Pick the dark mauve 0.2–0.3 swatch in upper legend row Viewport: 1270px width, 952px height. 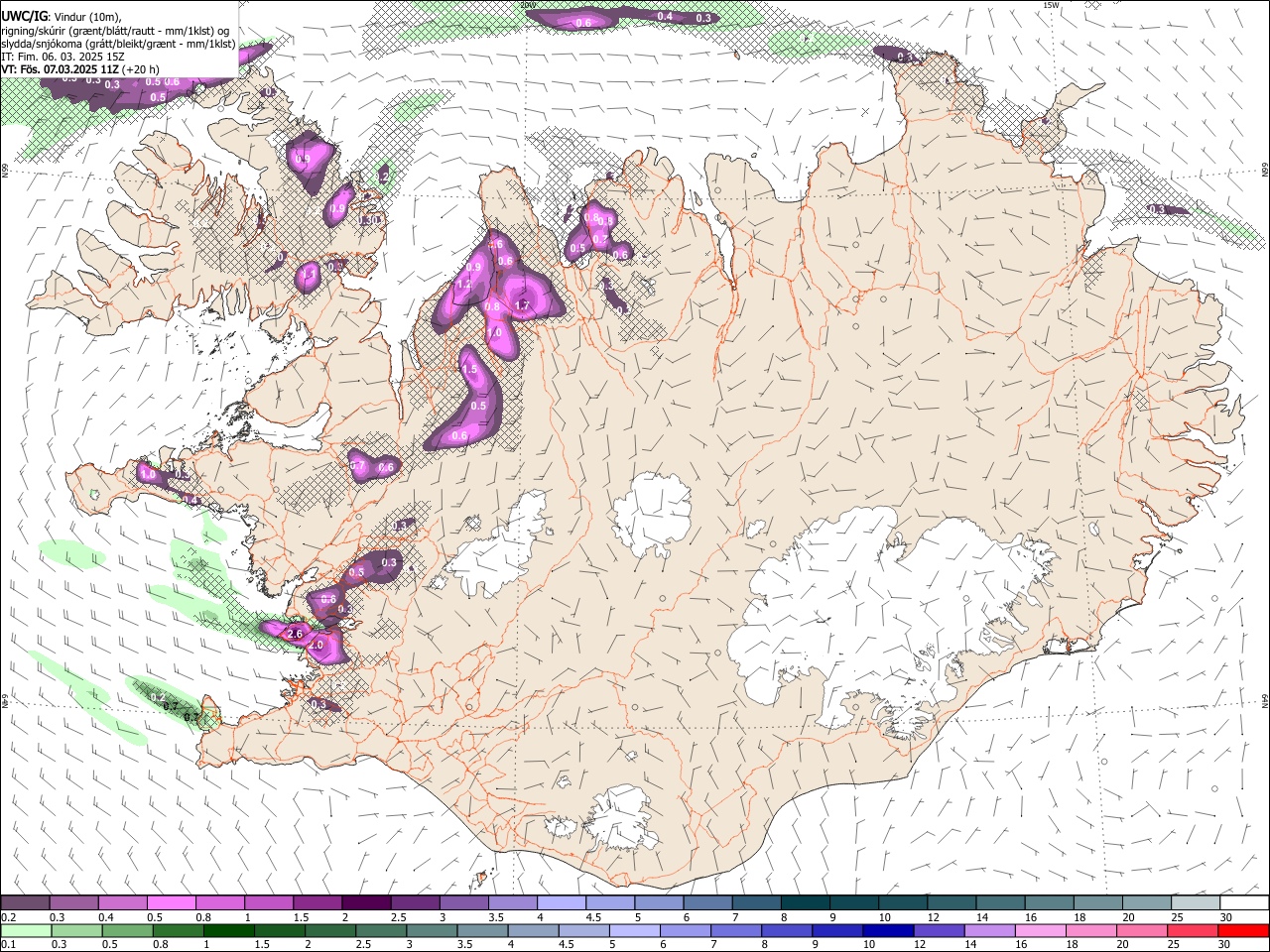pyautogui.click(x=26, y=903)
